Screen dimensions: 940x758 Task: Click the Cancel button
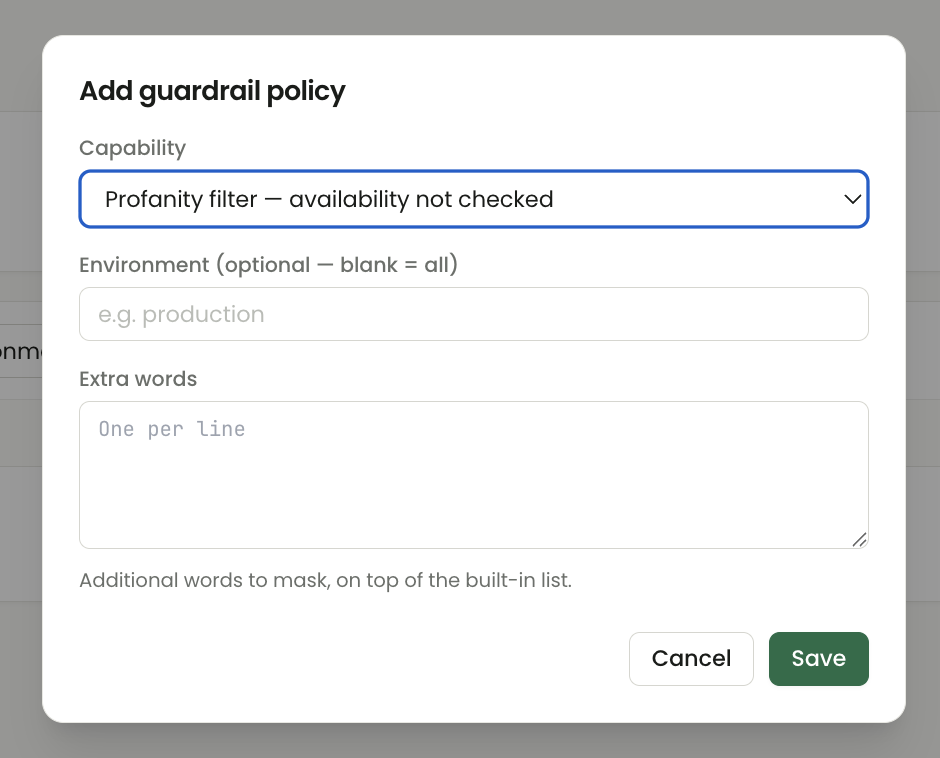pyautogui.click(x=691, y=658)
